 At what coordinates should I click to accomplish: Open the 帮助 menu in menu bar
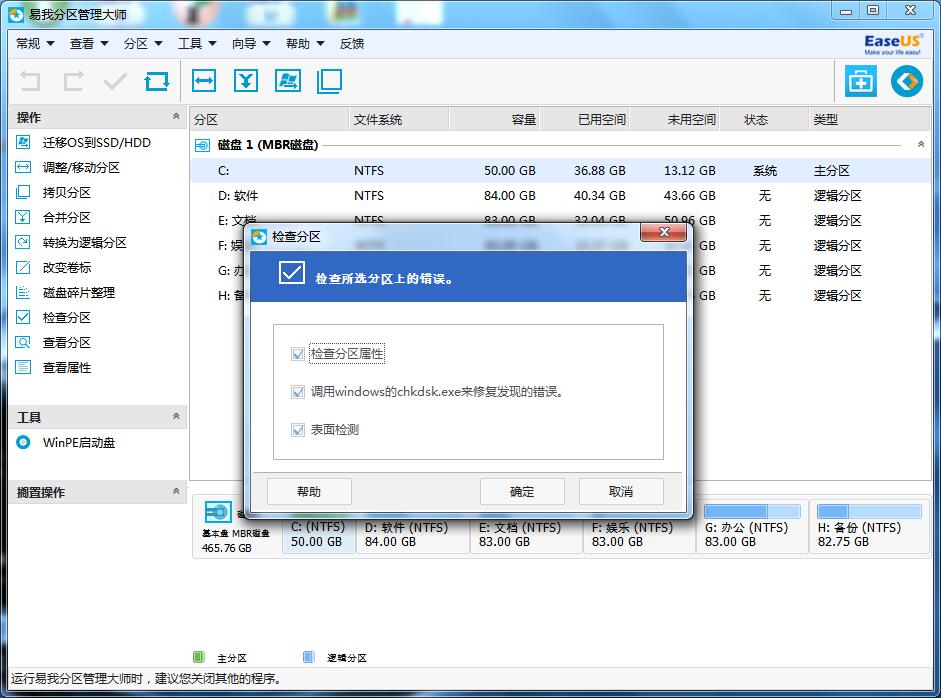pyautogui.click(x=305, y=44)
